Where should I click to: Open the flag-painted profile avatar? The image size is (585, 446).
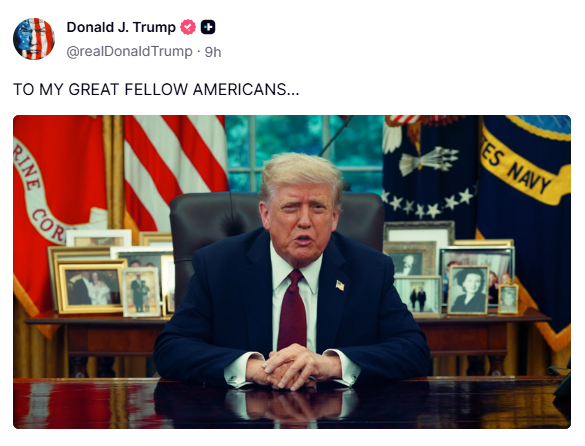[34, 39]
